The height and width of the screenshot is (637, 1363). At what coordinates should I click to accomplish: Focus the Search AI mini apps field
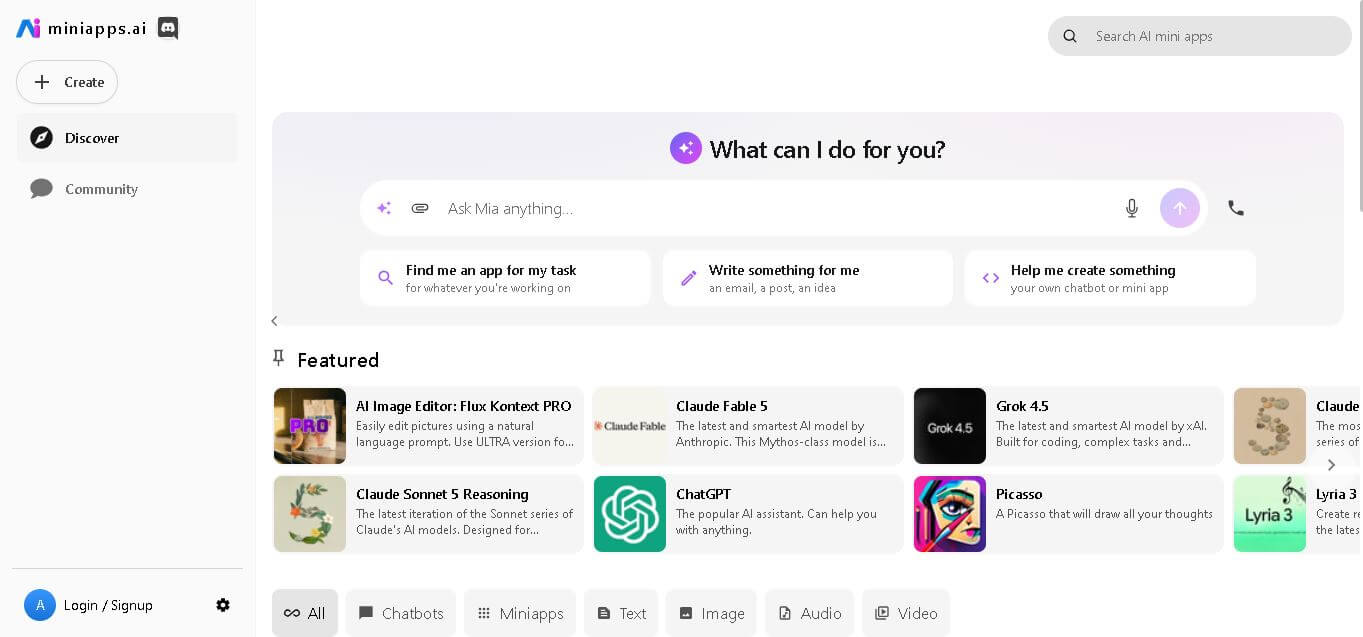pyautogui.click(x=1199, y=36)
